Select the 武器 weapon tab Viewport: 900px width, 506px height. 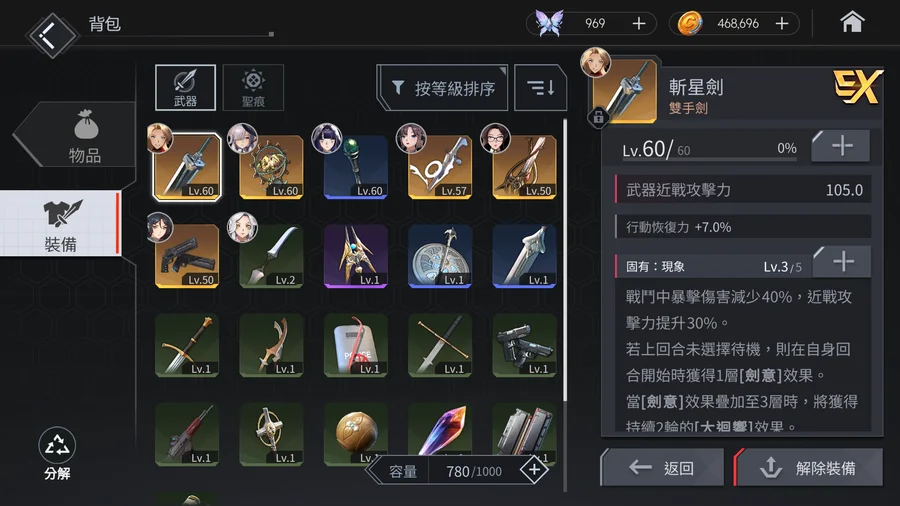pos(185,88)
